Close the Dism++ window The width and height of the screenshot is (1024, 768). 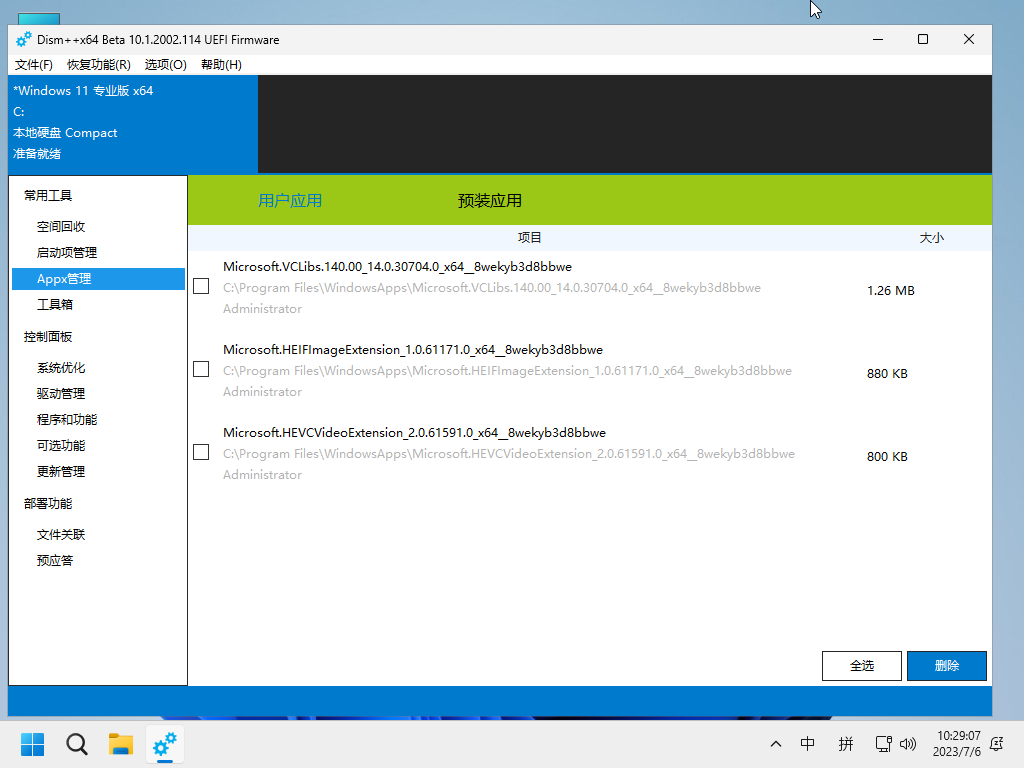tap(968, 40)
